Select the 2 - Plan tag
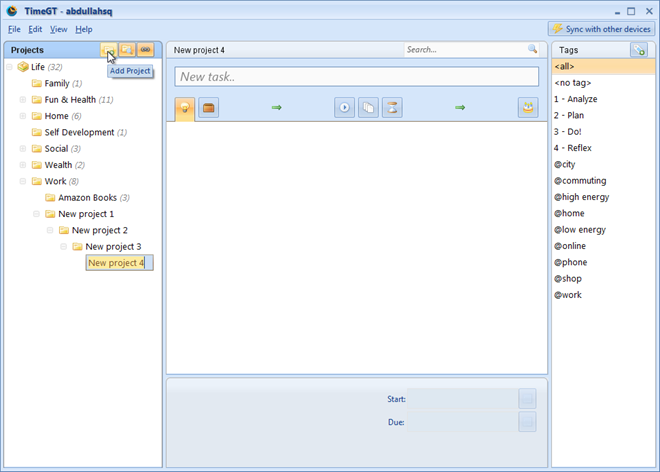This screenshot has height=472, width=660. [603, 115]
